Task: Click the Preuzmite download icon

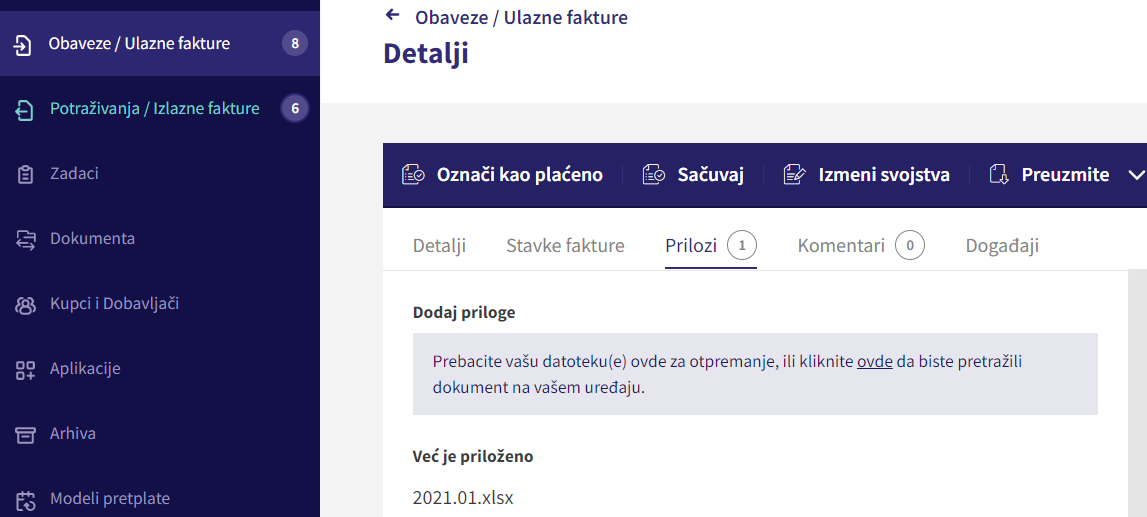Action: click(x=999, y=176)
